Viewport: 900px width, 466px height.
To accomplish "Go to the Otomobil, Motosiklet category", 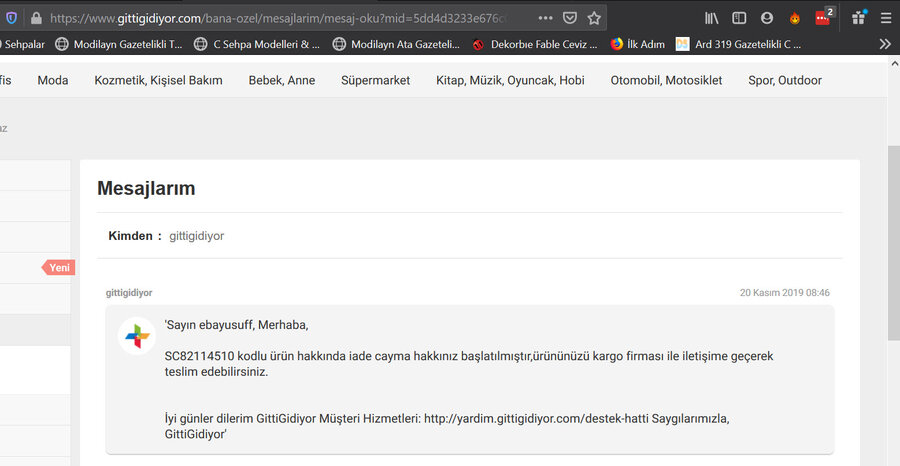I will click(x=666, y=80).
